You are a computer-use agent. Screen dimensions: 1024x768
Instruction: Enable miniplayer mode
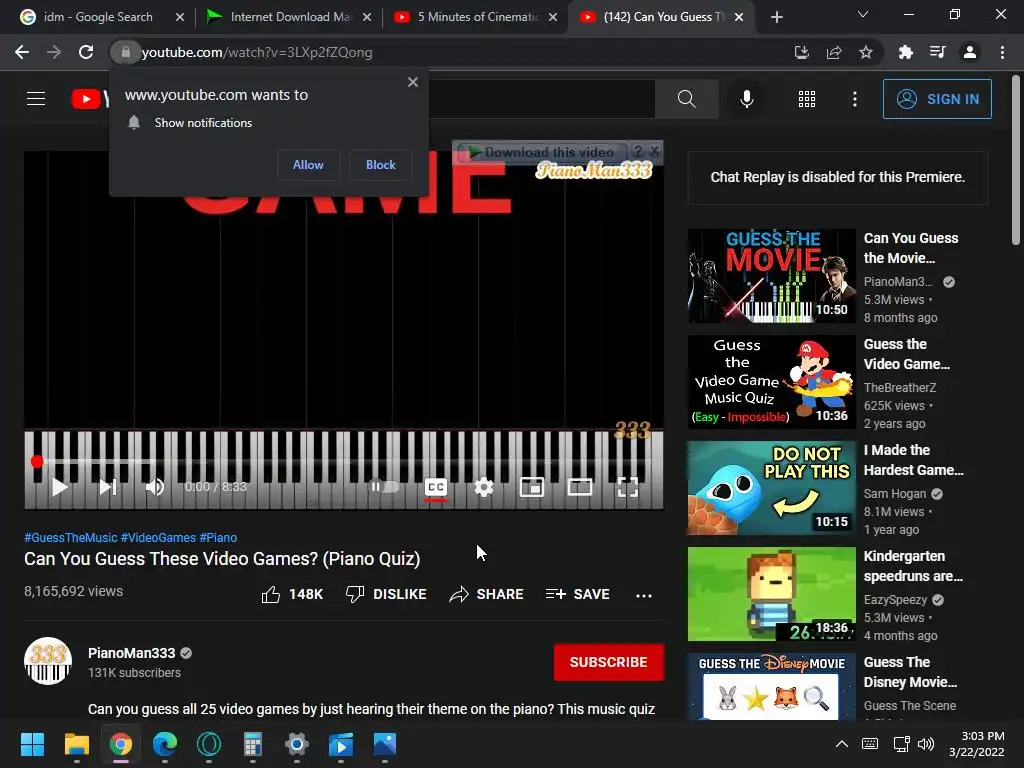pos(532,487)
